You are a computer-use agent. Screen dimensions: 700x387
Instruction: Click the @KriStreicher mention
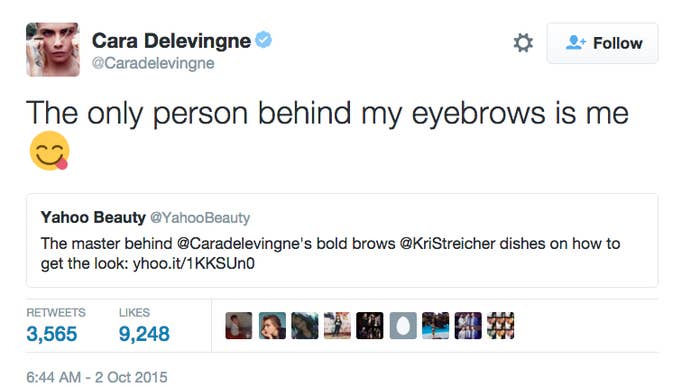coord(447,244)
